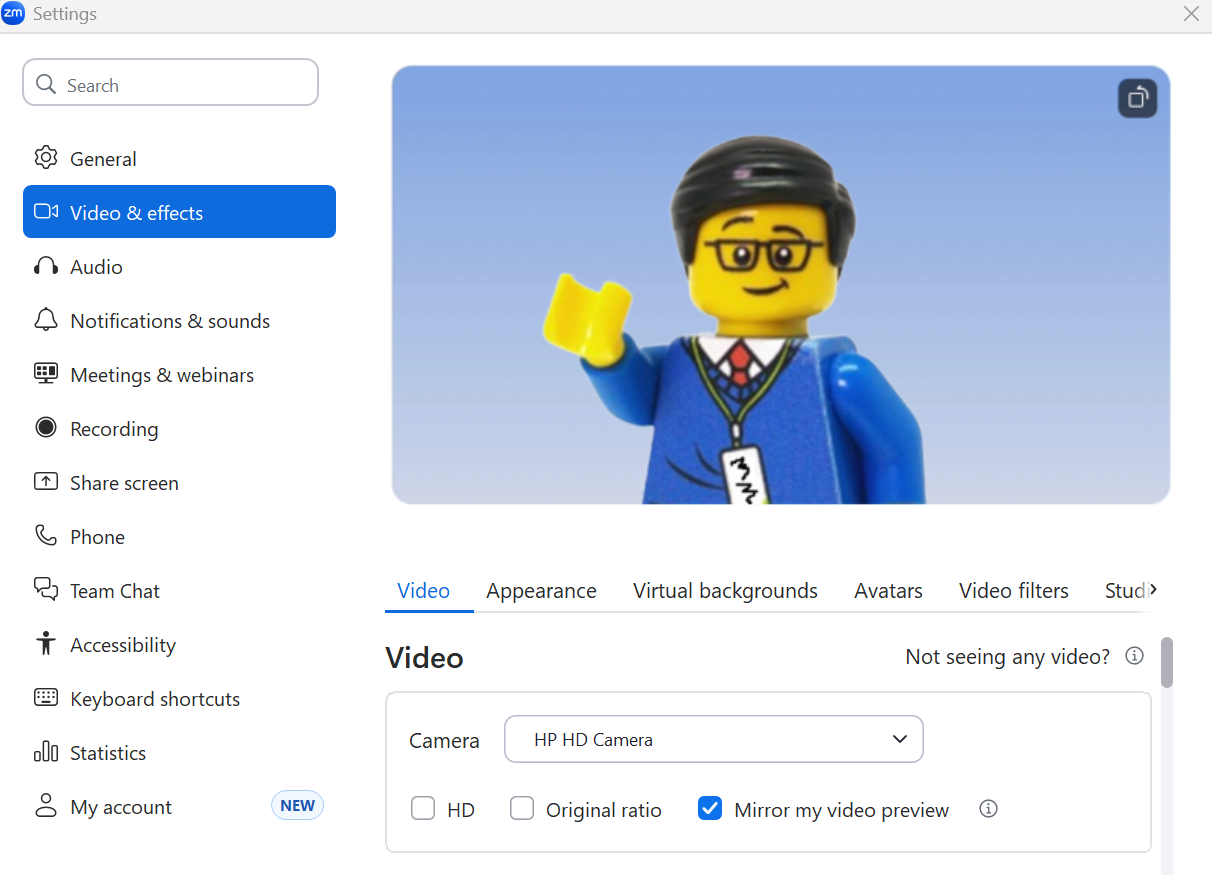Switch to the Video filters tab
The image size is (1212, 875).
1013,591
